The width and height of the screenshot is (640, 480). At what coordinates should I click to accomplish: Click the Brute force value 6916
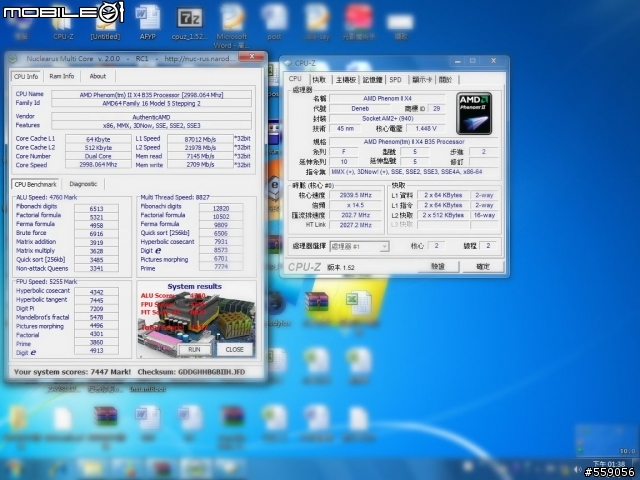tap(96, 234)
